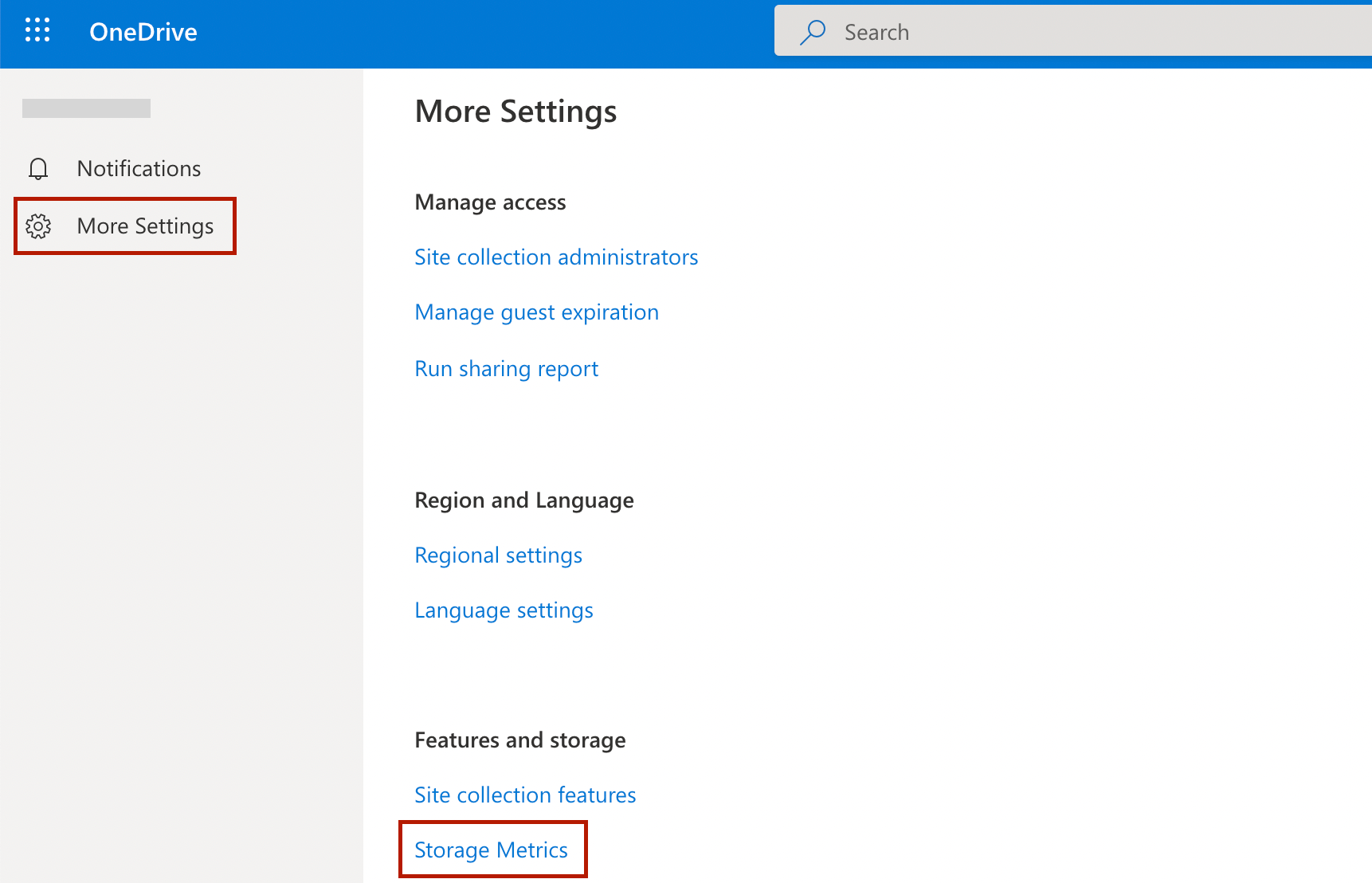The height and width of the screenshot is (883, 1372).
Task: Click the Notifications bell icon
Action: tap(37, 168)
